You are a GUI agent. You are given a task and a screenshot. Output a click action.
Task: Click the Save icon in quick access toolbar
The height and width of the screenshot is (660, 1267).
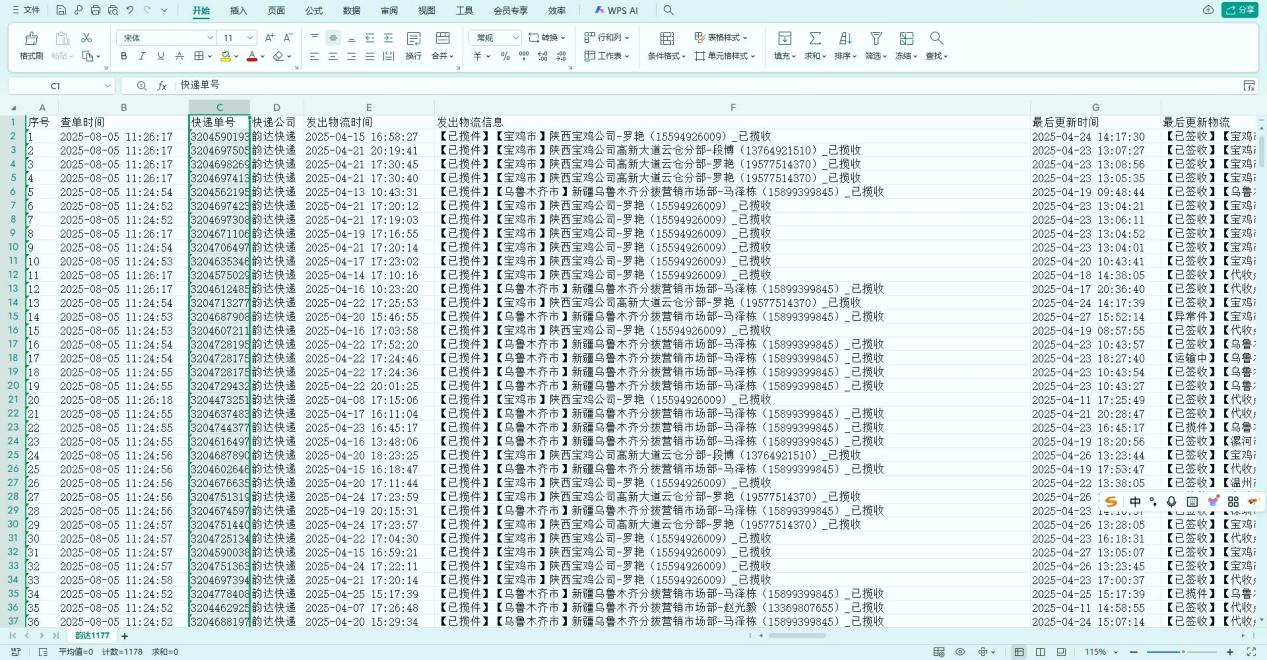click(x=61, y=10)
